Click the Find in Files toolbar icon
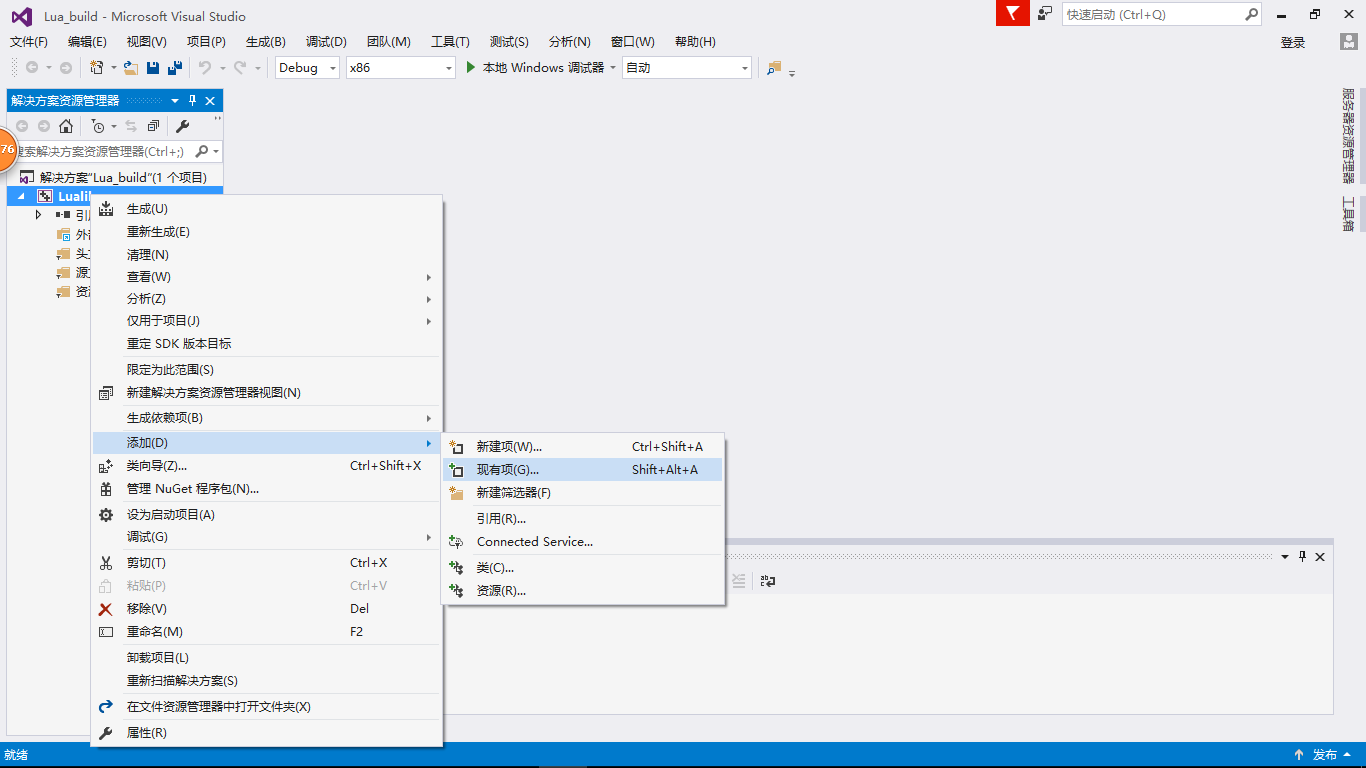Screen dimensions: 1366x768 (774, 68)
